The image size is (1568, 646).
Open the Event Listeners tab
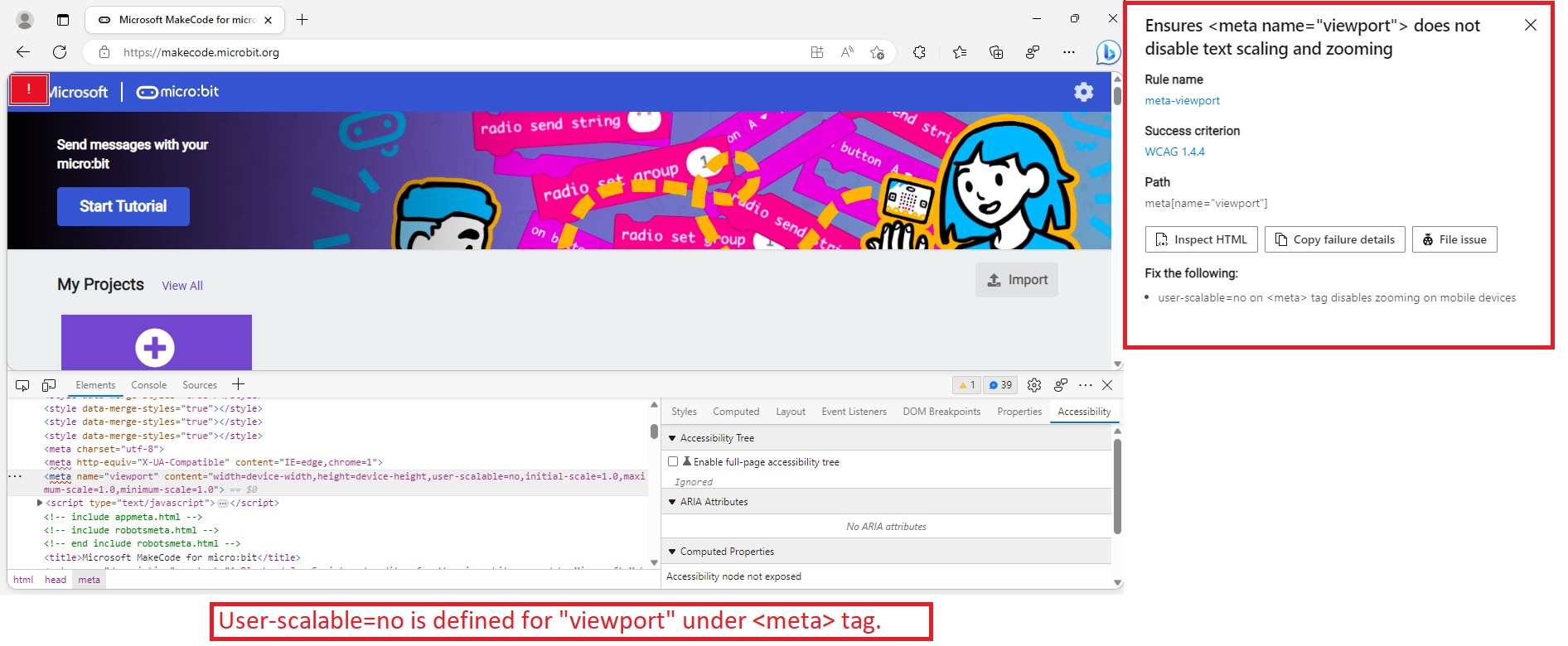pyautogui.click(x=854, y=412)
